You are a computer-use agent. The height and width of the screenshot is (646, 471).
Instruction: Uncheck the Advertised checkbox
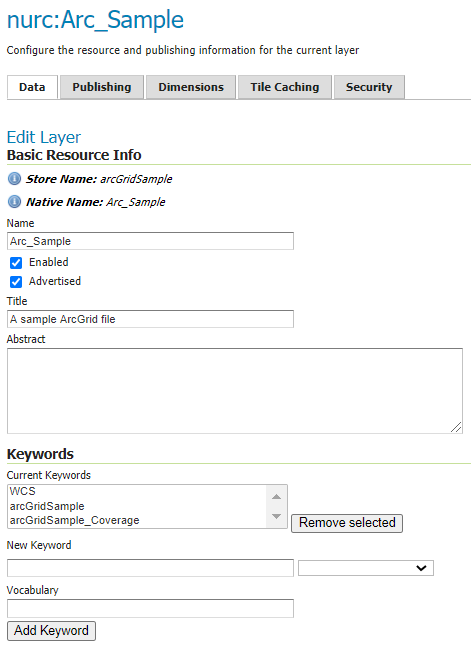[x=16, y=282]
